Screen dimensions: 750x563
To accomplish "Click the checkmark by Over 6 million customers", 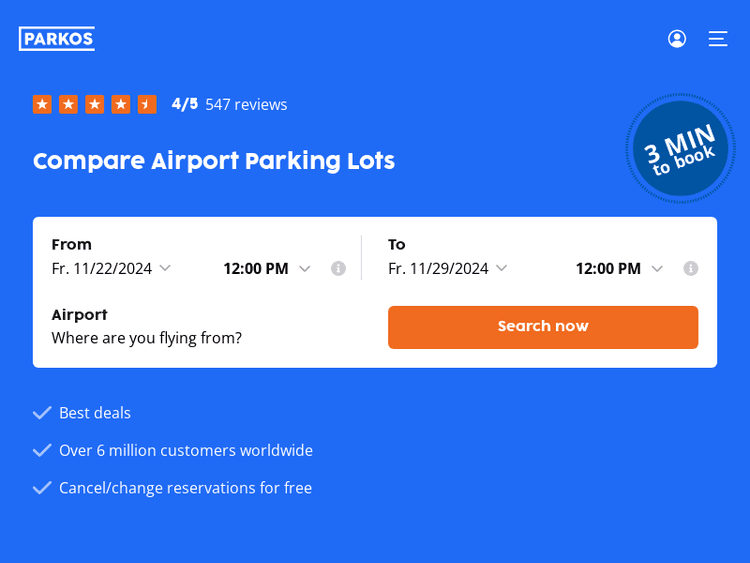I will 42,450.
